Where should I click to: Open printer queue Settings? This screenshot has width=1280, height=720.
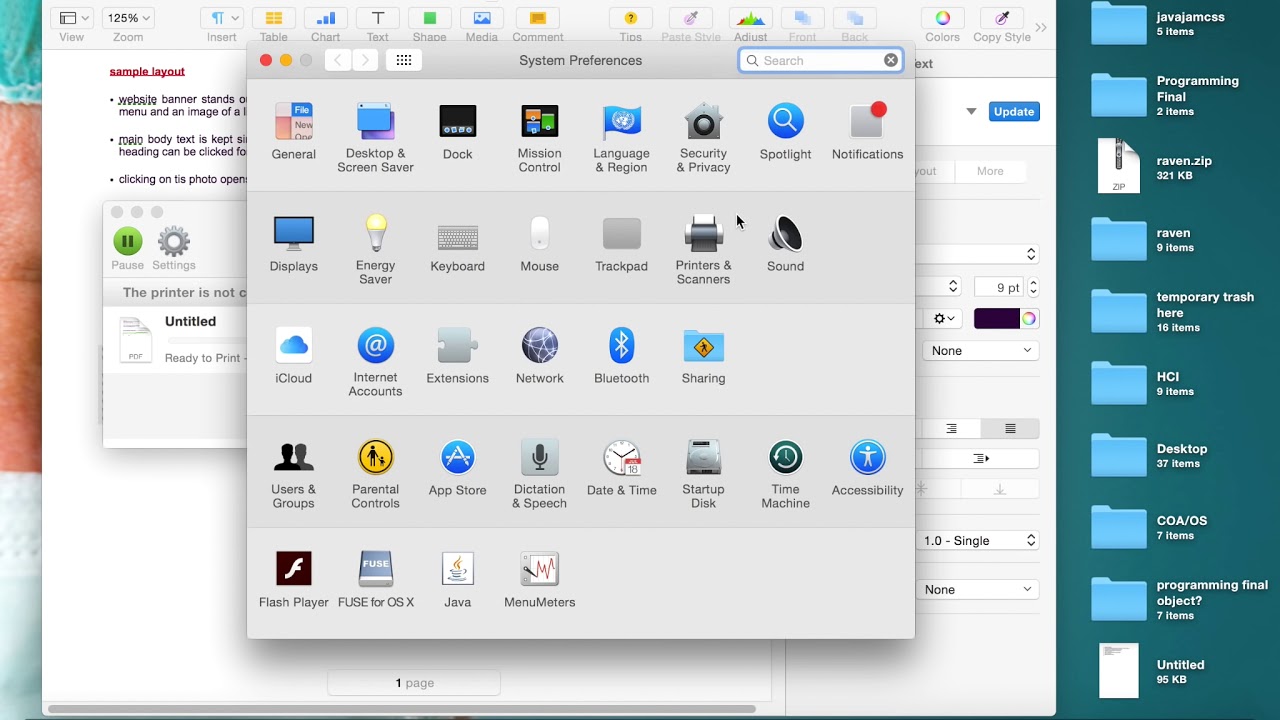click(174, 248)
